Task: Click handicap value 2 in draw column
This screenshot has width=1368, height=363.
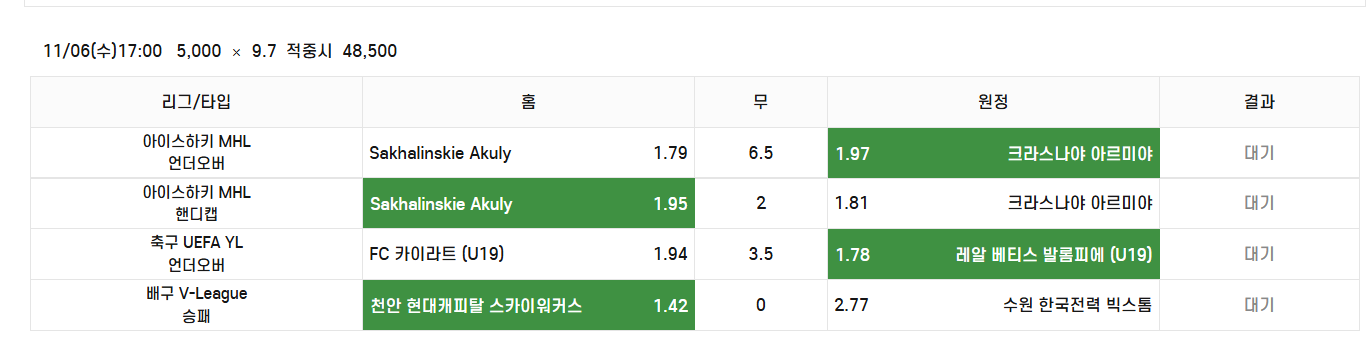Action: [x=761, y=204]
